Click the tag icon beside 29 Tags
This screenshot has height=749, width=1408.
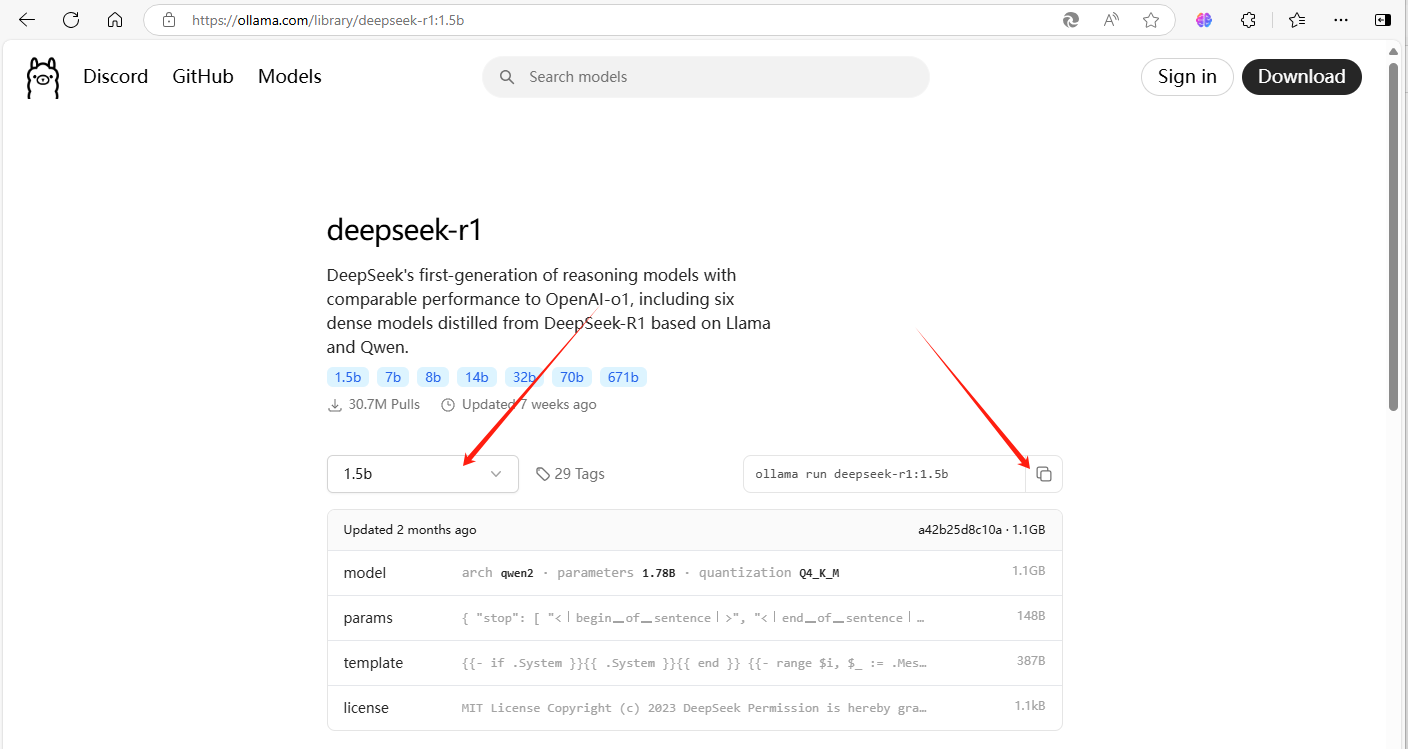tap(543, 474)
